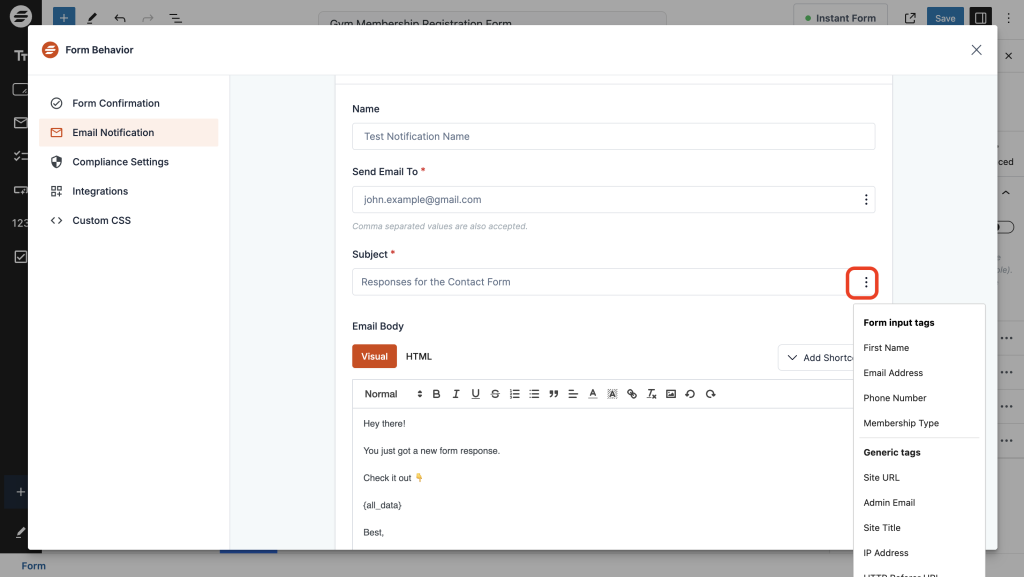Clear text formatting with the Tx icon
This screenshot has width=1024, height=577.
tap(651, 394)
